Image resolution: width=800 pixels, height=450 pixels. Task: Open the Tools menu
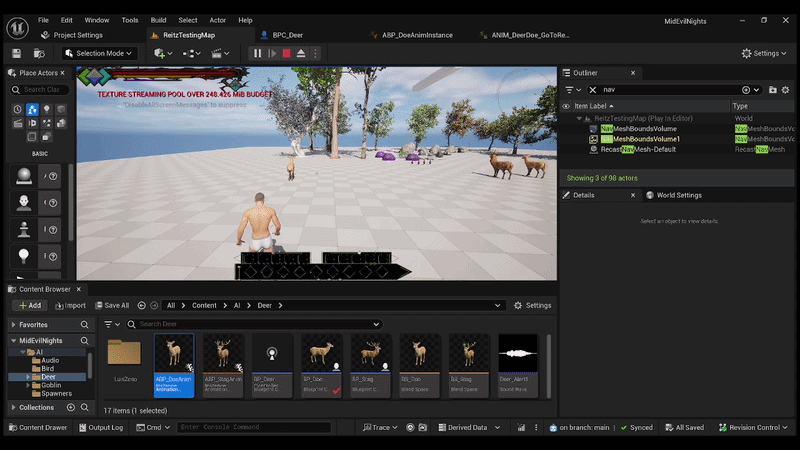click(130, 20)
